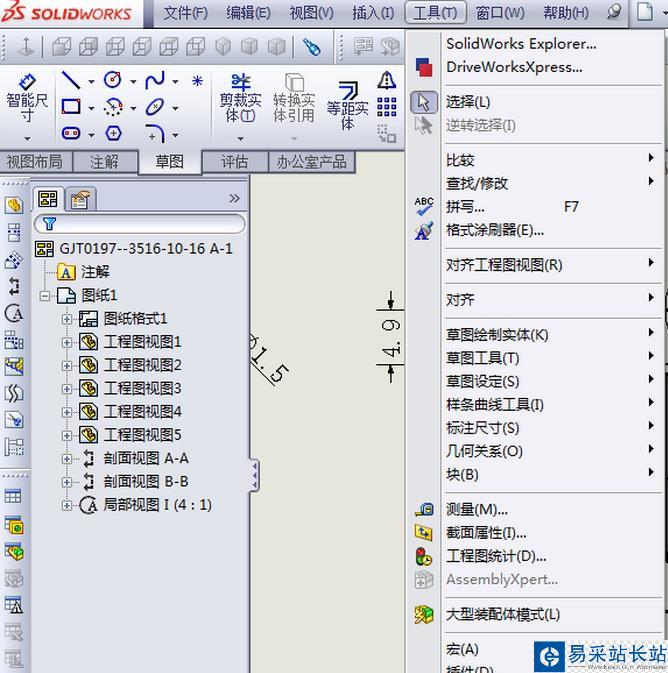Select the Ellipse sketch tool
This screenshot has width=668, height=673.
(x=155, y=107)
